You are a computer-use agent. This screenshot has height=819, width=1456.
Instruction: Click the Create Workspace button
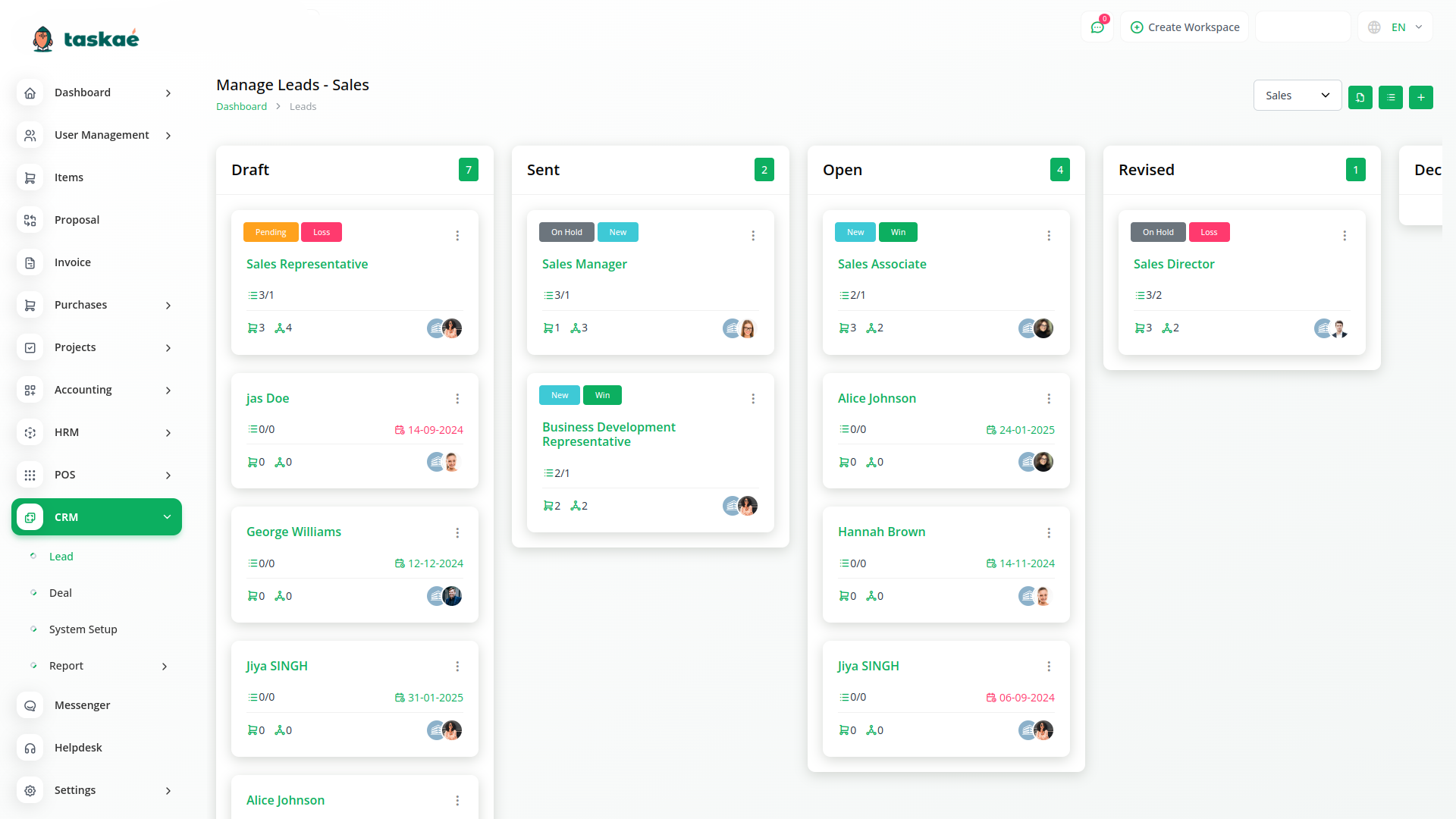pos(1184,27)
